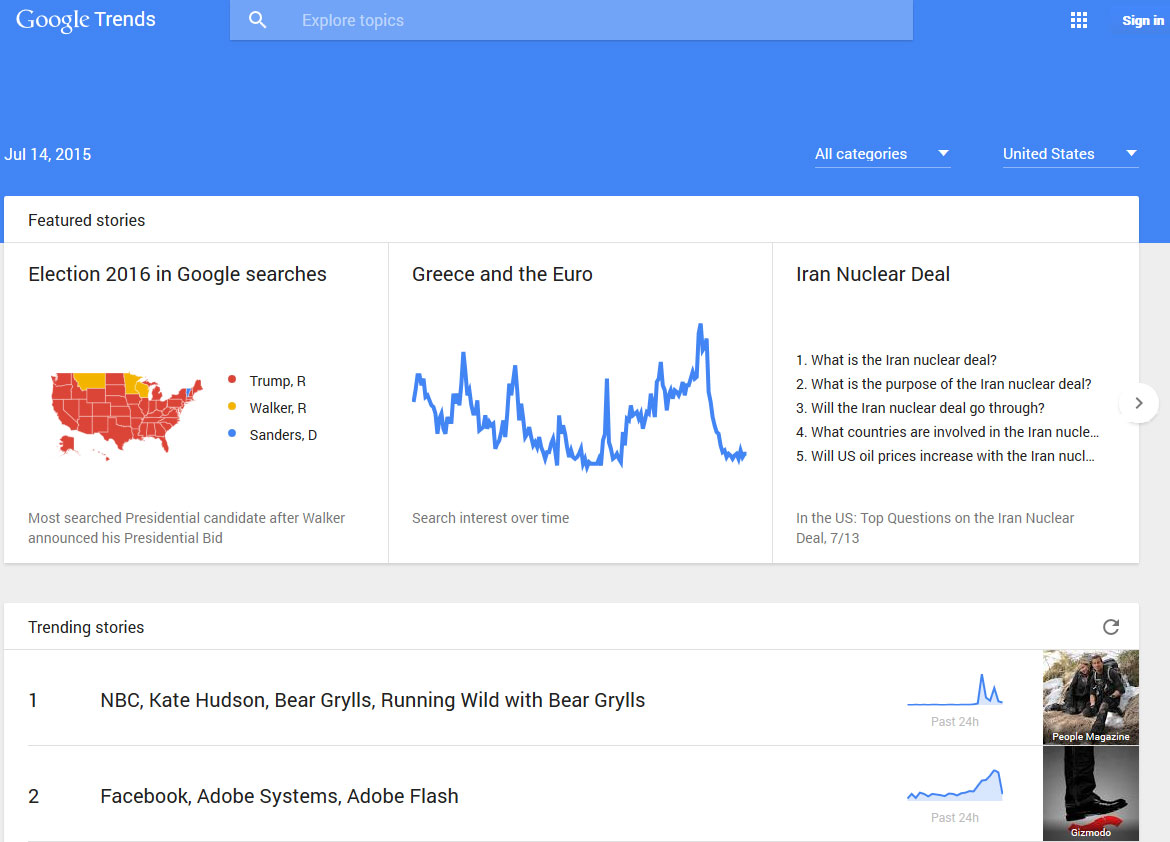Open the United States country dropdown
The width and height of the screenshot is (1170, 842).
click(x=1070, y=154)
